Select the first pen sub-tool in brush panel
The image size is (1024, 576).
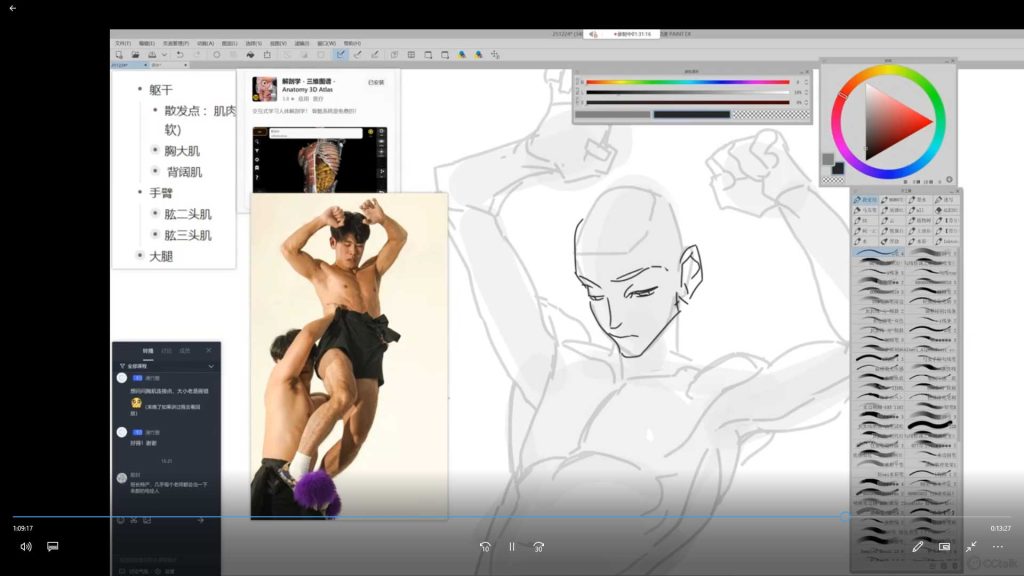point(866,200)
